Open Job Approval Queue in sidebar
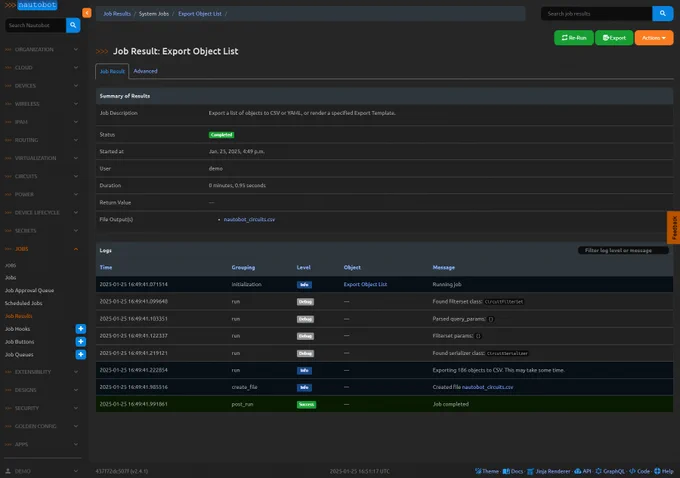The image size is (680, 478). 29,291
